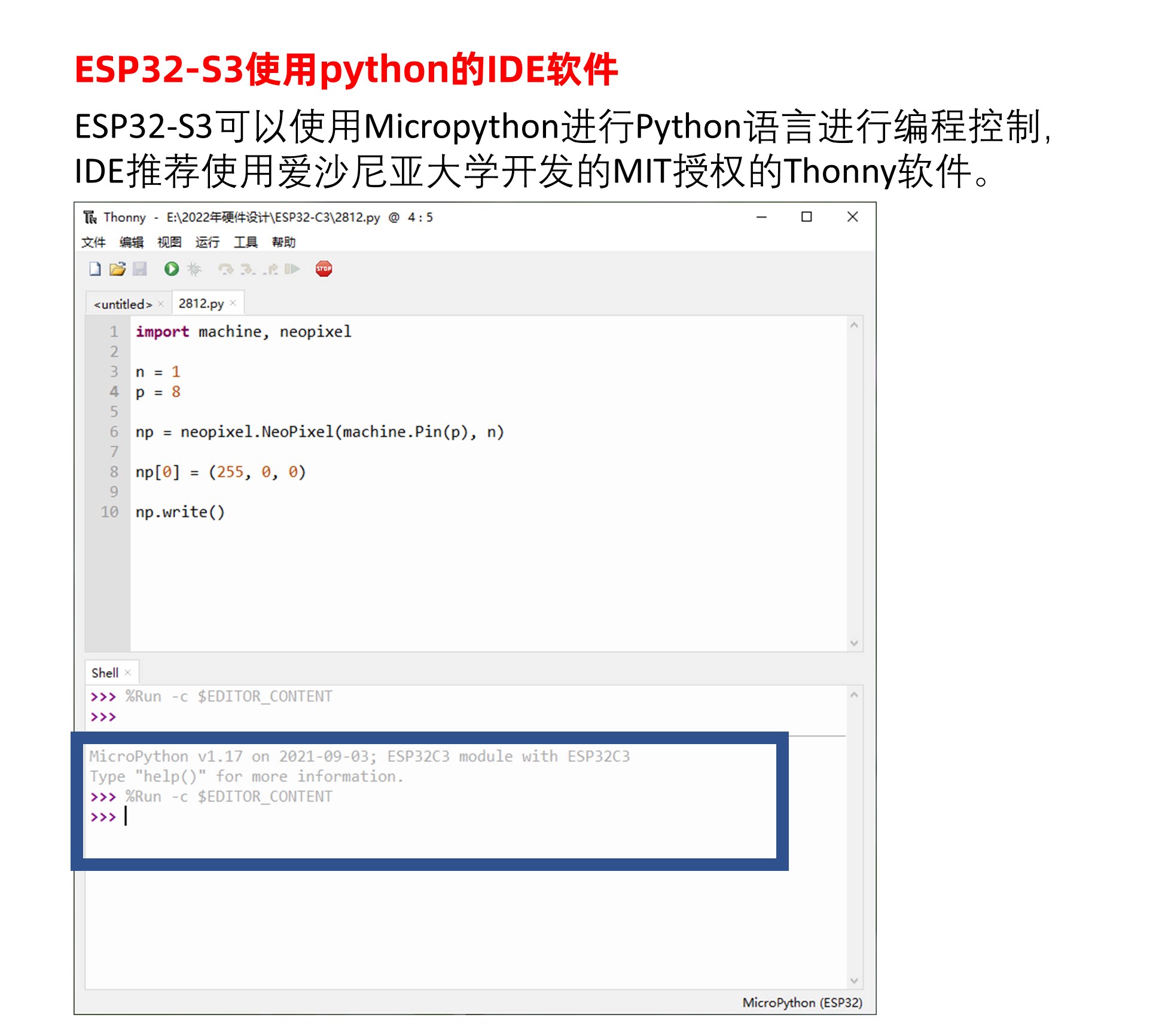Click the Step out icon

(x=270, y=269)
